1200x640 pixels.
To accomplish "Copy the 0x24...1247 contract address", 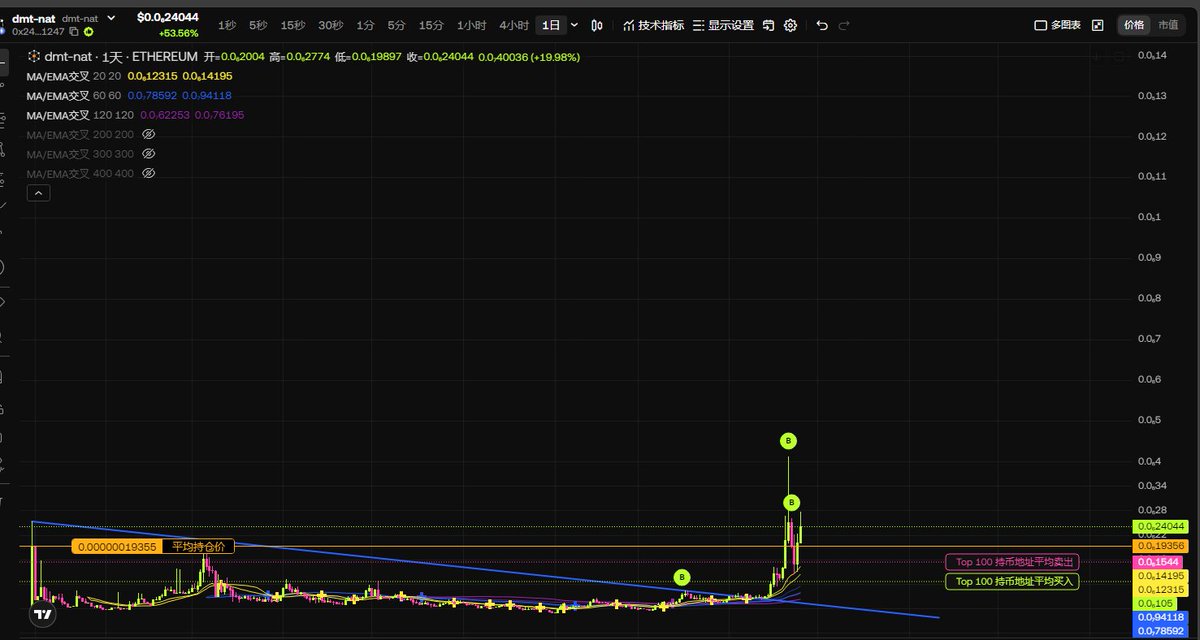I will pyautogui.click(x=74, y=32).
